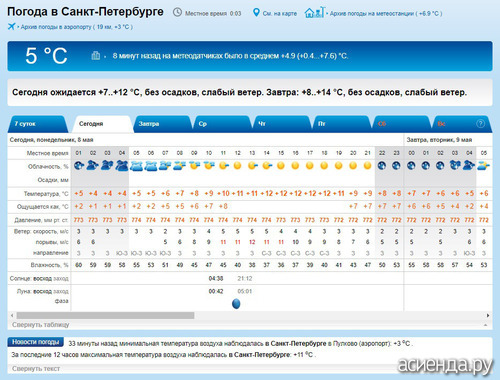Click the sun icon for hour 12

(x=237, y=165)
